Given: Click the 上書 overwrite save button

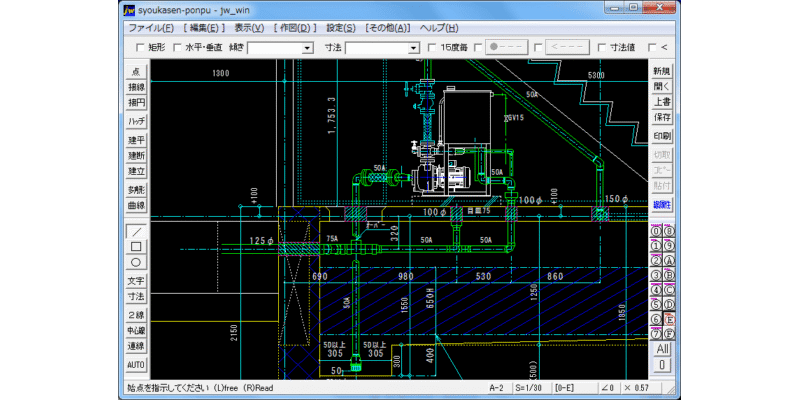Looking at the screenshot, I should click(x=662, y=102).
